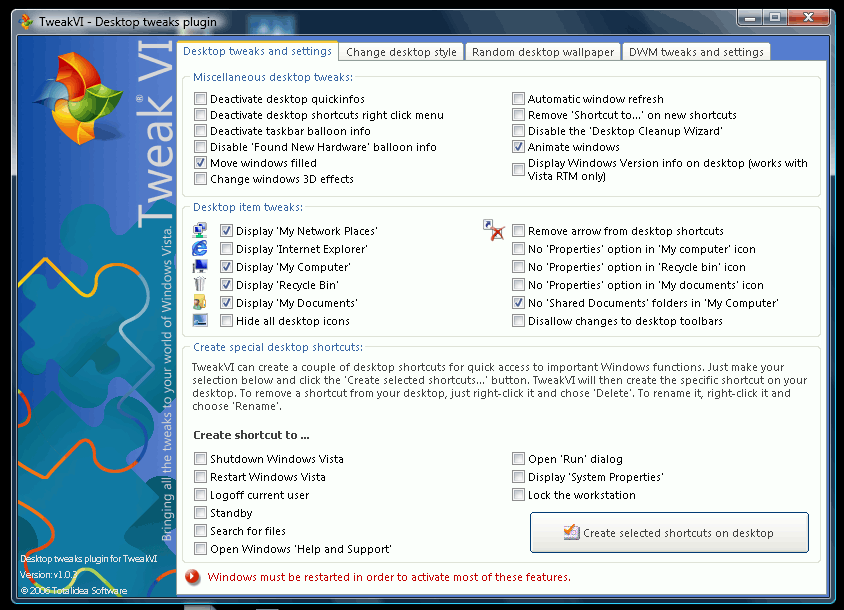844x610 pixels.
Task: Minimize the TweakVI window
Action: (x=749, y=17)
